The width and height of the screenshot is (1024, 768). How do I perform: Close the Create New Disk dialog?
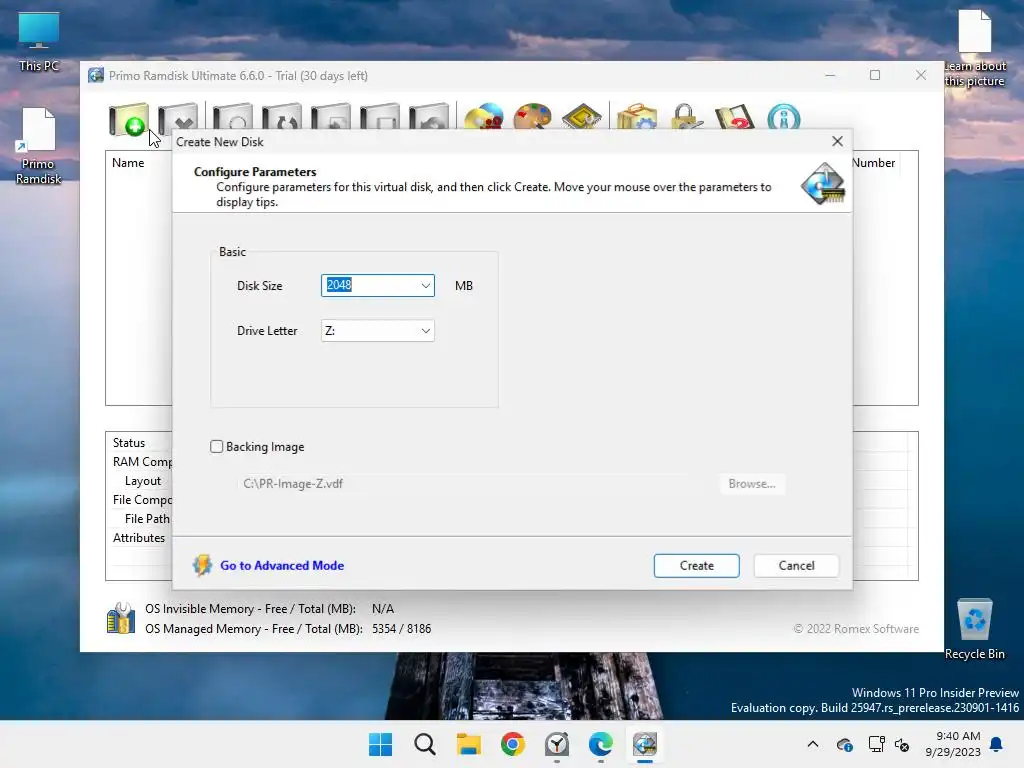pos(837,141)
